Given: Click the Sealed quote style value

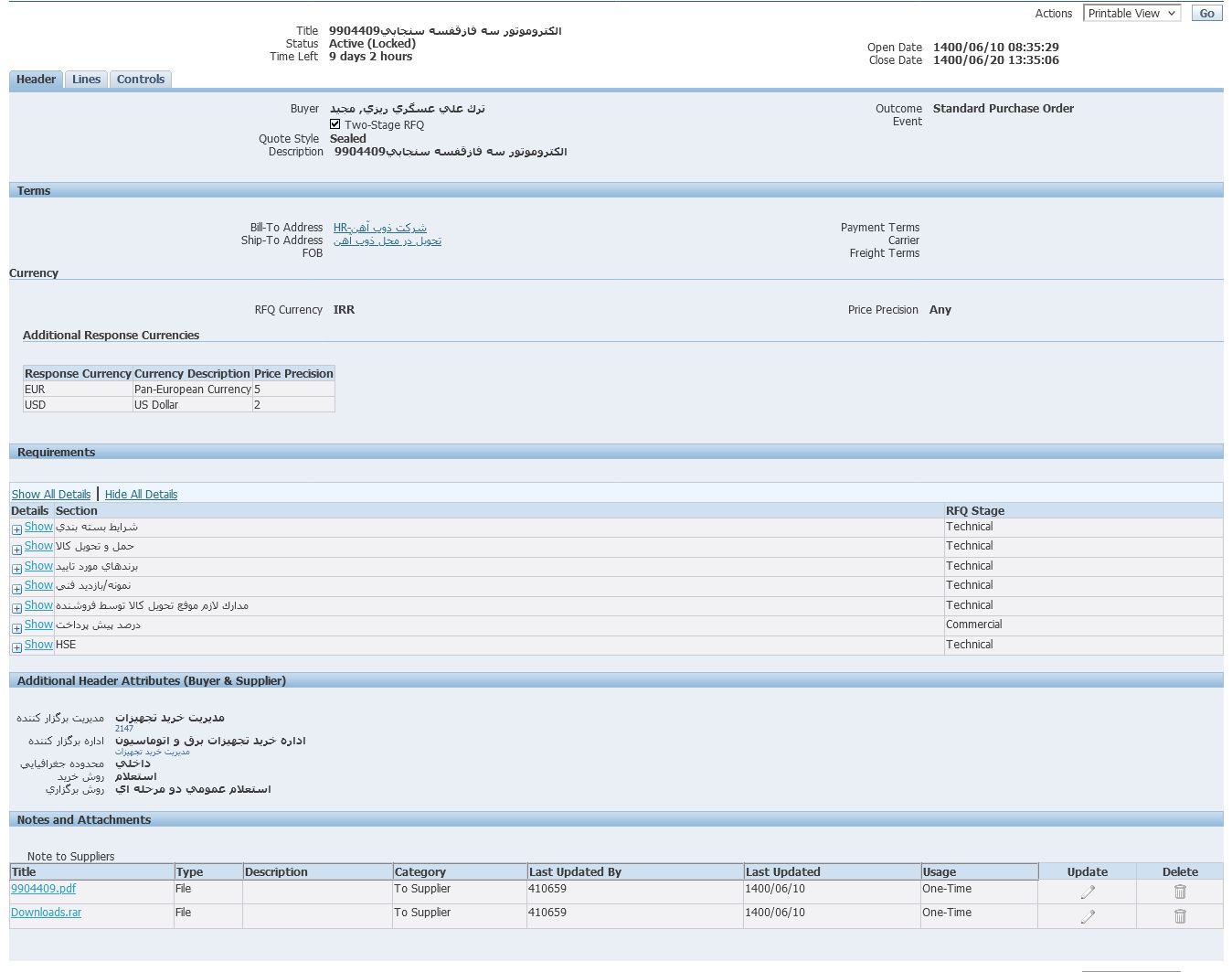Looking at the screenshot, I should point(348,139).
